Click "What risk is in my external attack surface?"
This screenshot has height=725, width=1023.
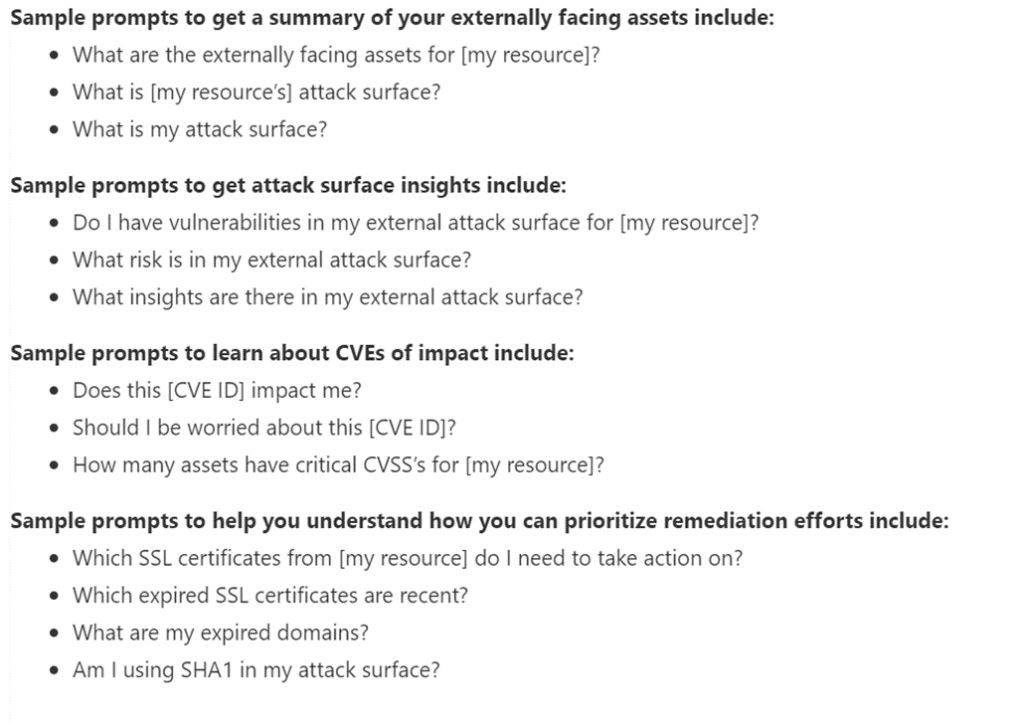coord(271,259)
